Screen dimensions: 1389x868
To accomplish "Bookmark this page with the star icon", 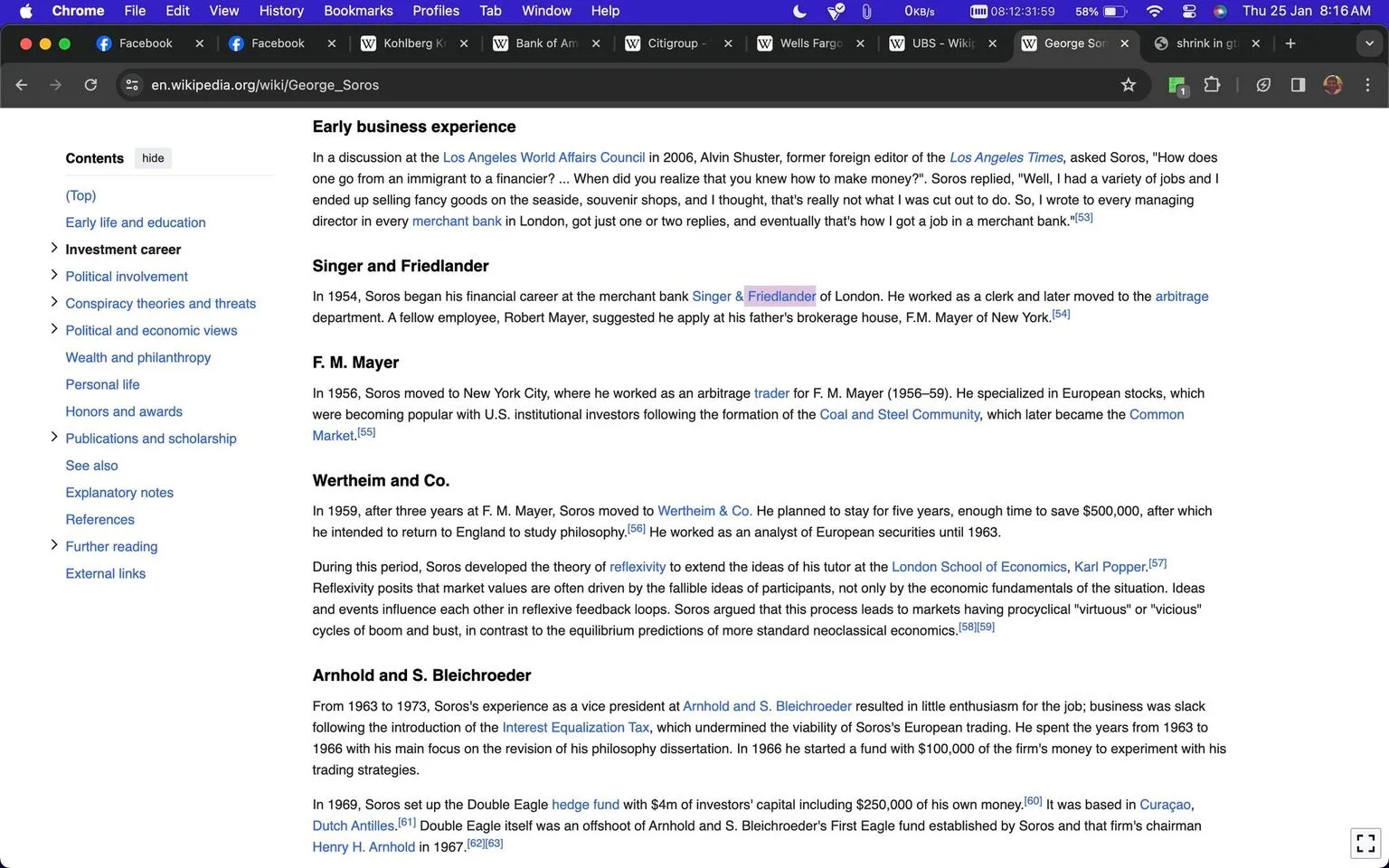I will pyautogui.click(x=1128, y=85).
